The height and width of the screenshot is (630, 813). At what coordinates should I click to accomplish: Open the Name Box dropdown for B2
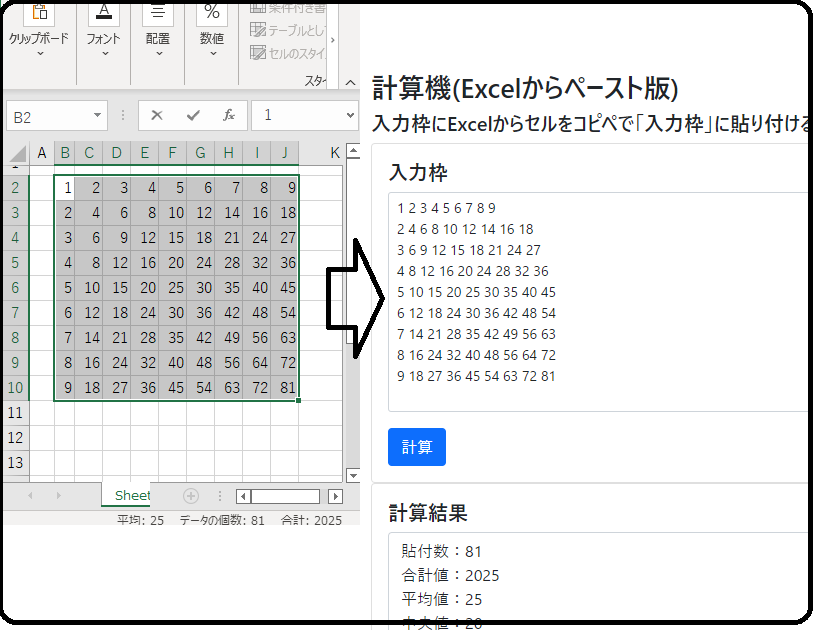[97, 117]
